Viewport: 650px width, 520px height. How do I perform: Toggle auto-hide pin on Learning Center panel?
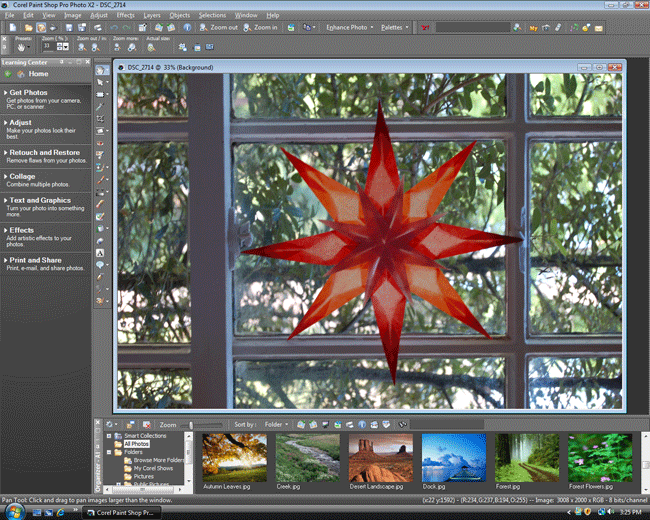[62, 62]
